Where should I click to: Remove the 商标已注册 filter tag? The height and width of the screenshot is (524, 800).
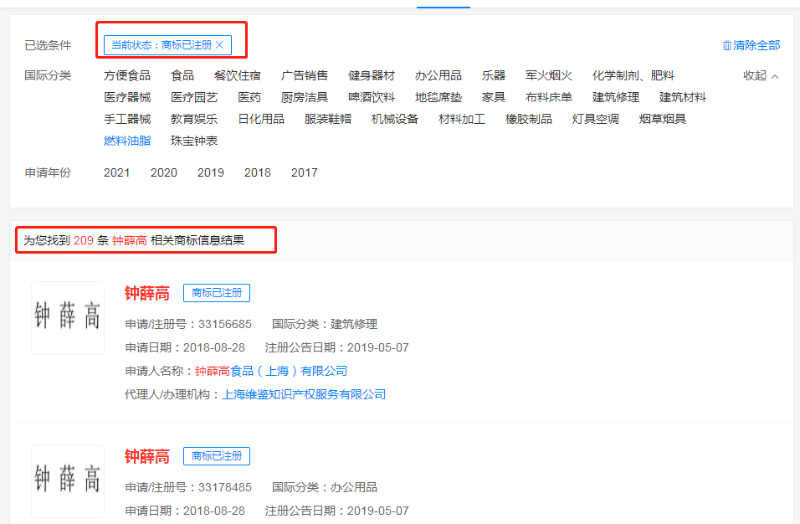tap(219, 45)
